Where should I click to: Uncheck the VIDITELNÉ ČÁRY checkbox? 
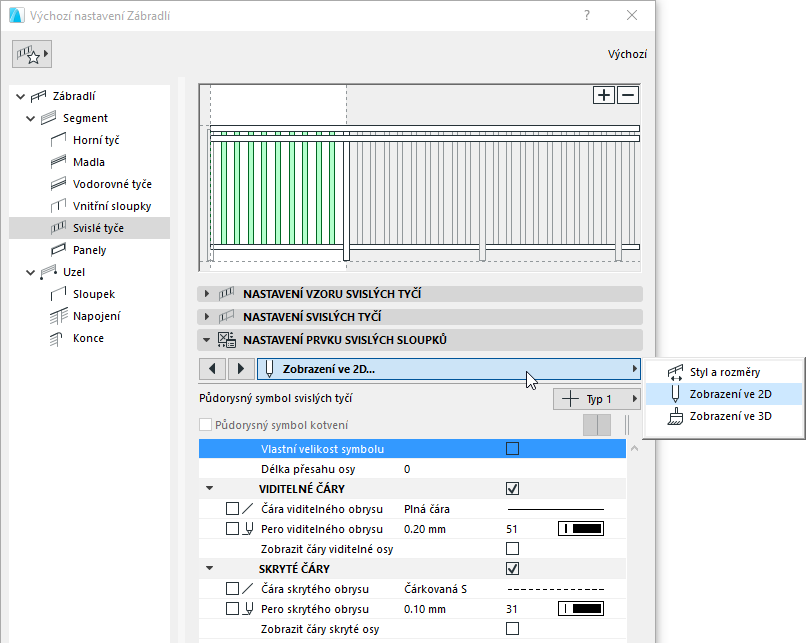coord(513,488)
